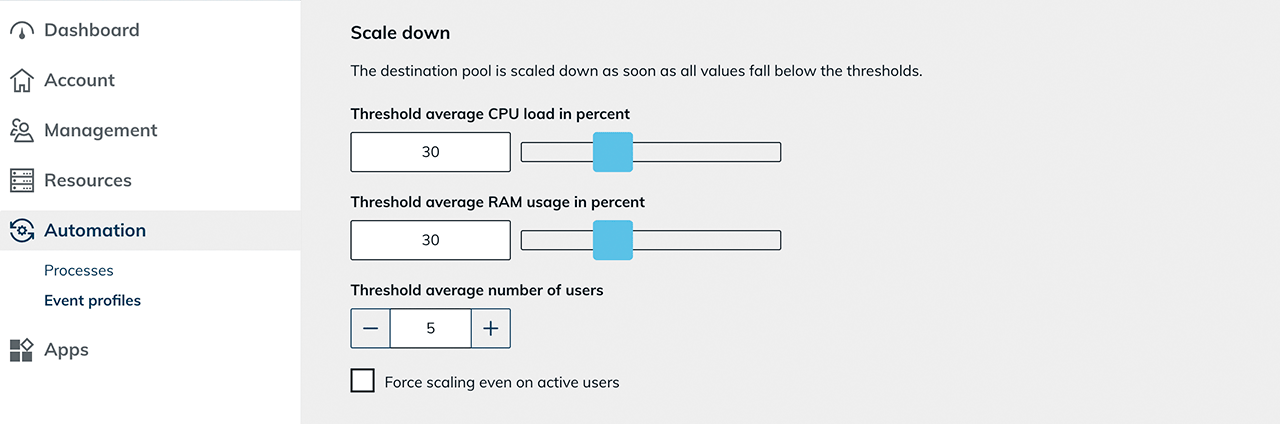Image resolution: width=1280 pixels, height=424 pixels.
Task: Click the Management users icon
Action: click(x=22, y=131)
